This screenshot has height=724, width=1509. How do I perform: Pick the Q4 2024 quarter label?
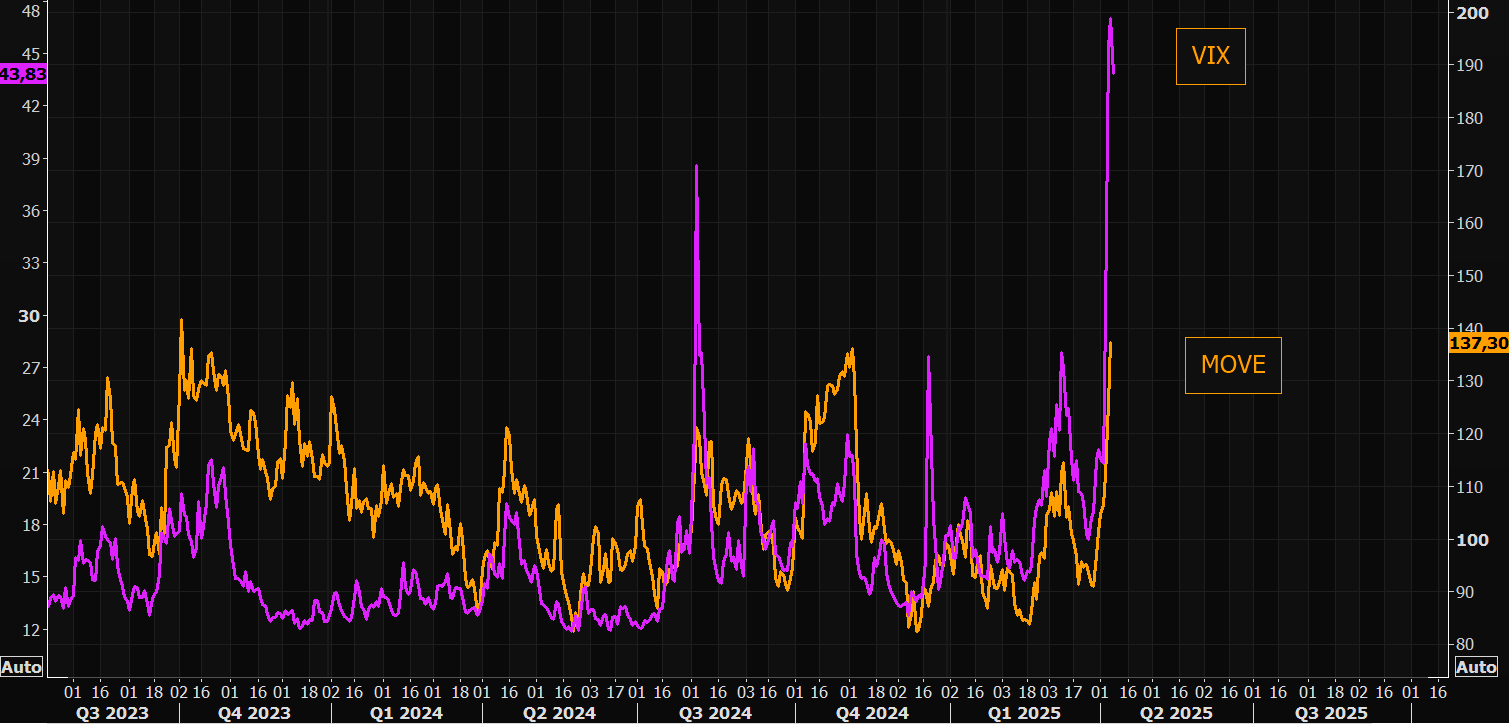click(871, 713)
